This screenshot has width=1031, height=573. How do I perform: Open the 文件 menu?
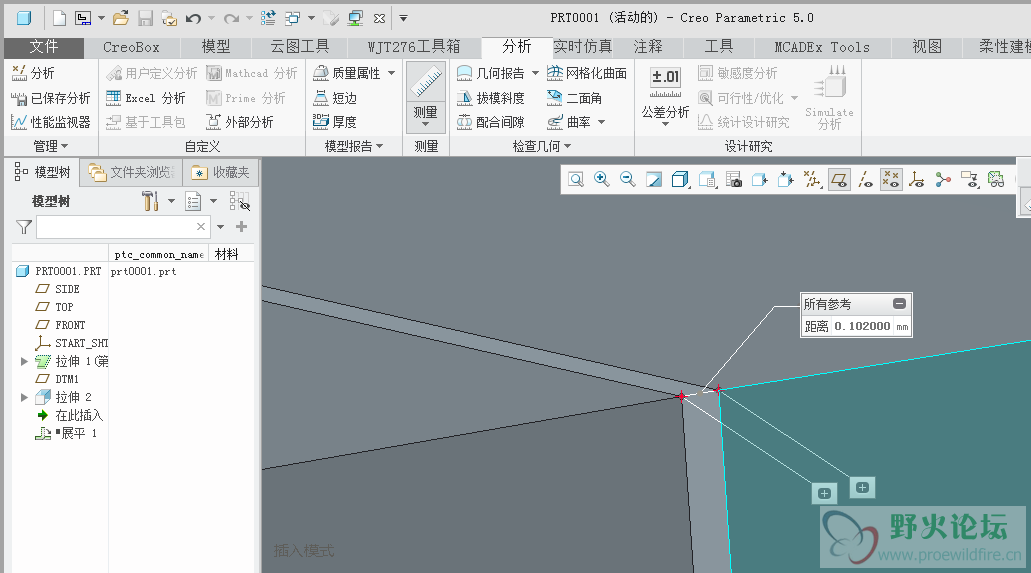pyautogui.click(x=44, y=47)
